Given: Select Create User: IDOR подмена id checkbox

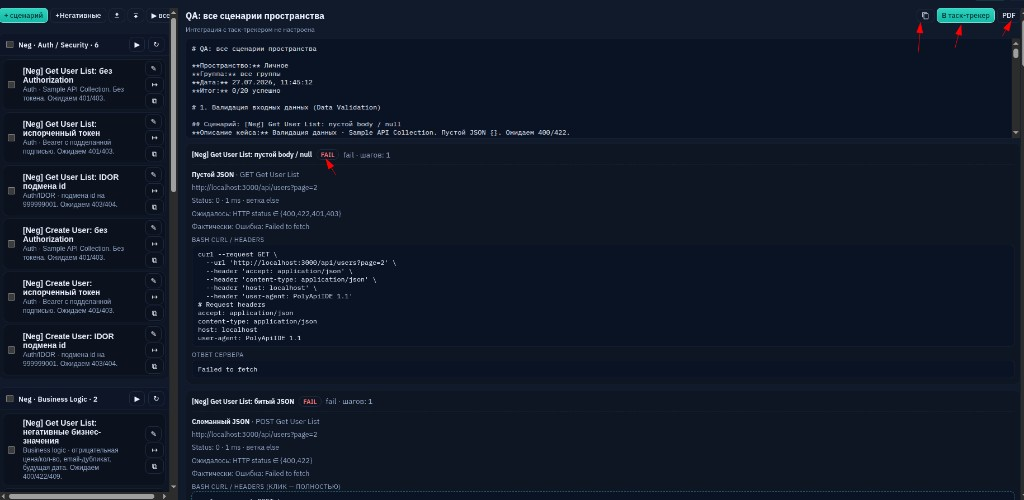Looking at the screenshot, I should point(11,351).
